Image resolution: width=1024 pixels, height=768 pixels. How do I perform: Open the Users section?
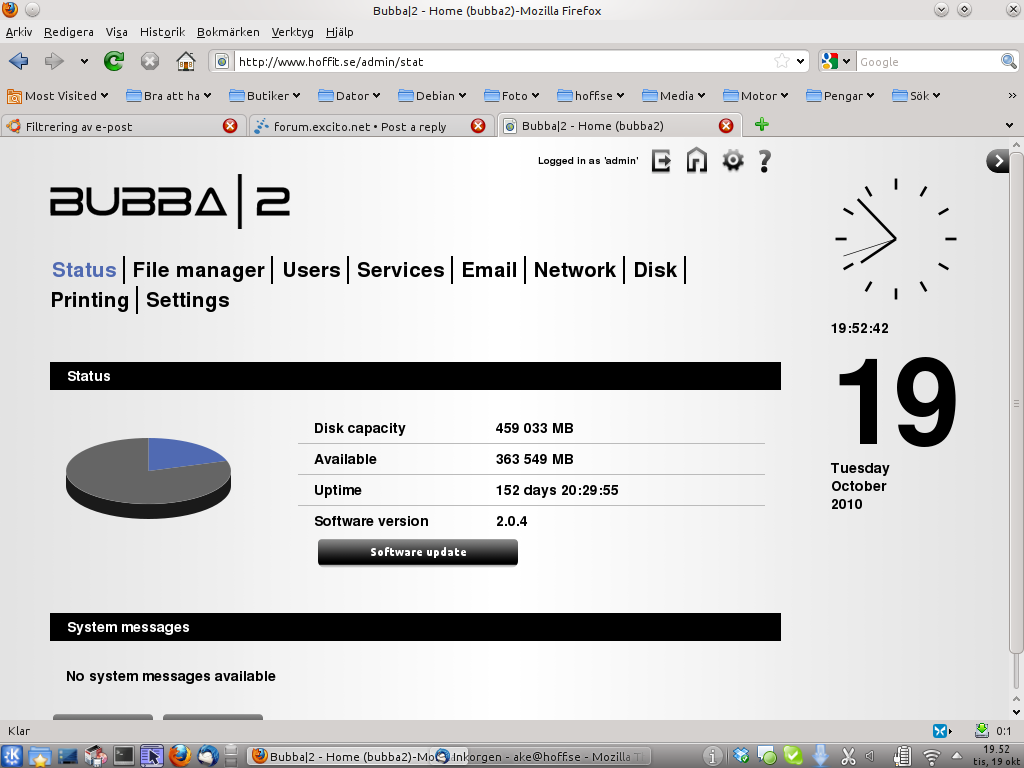point(311,270)
